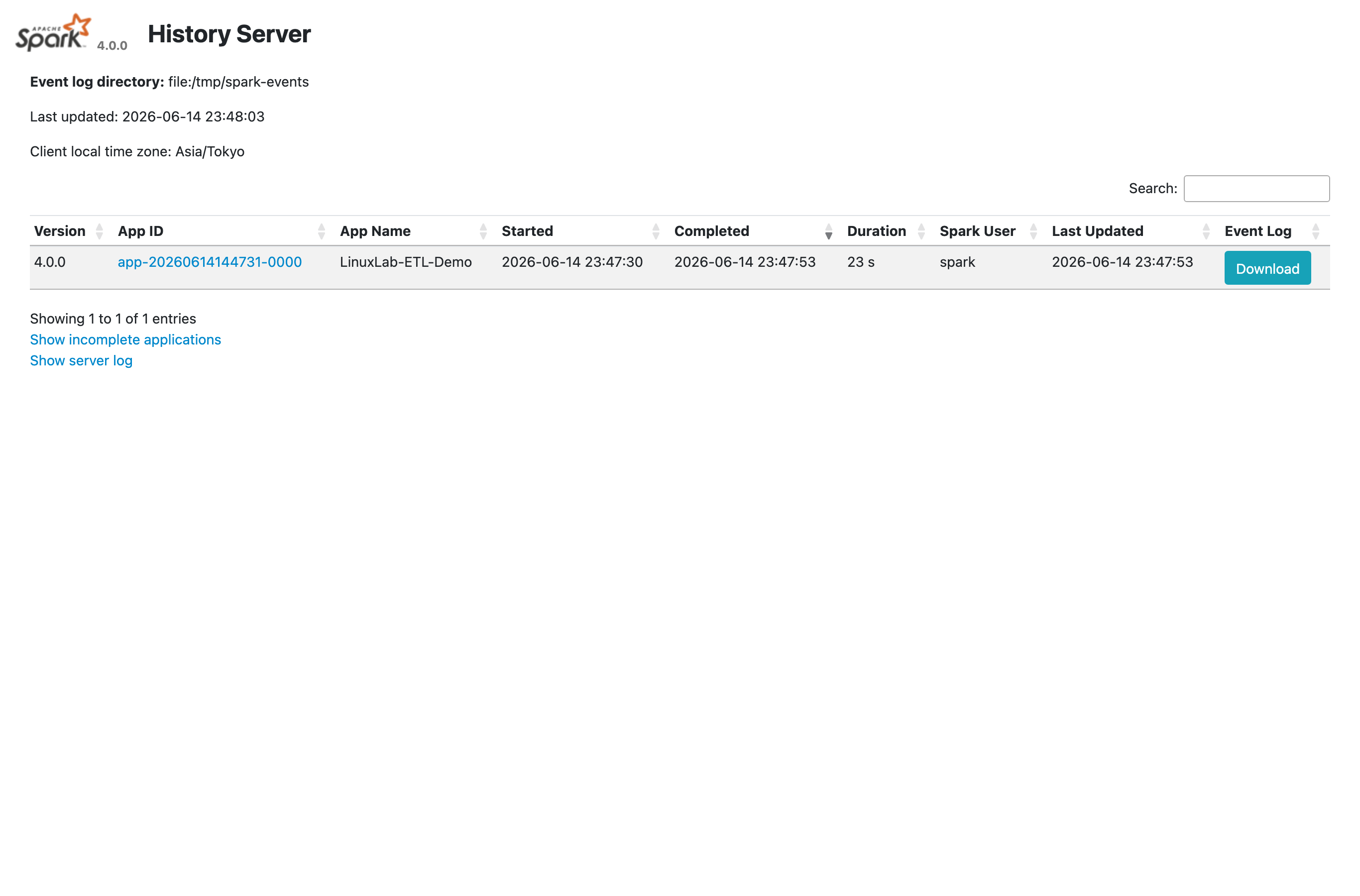
Task: Click the Last Updated column header
Action: pyautogui.click(x=1098, y=231)
